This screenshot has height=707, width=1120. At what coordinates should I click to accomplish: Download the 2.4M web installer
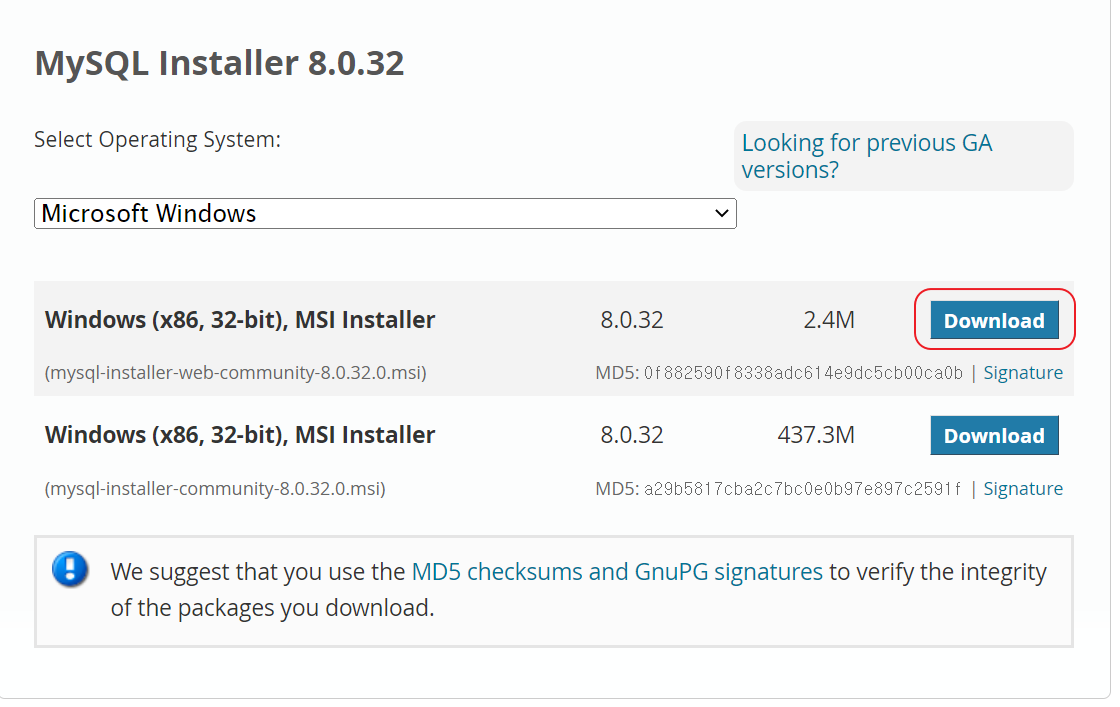(994, 320)
